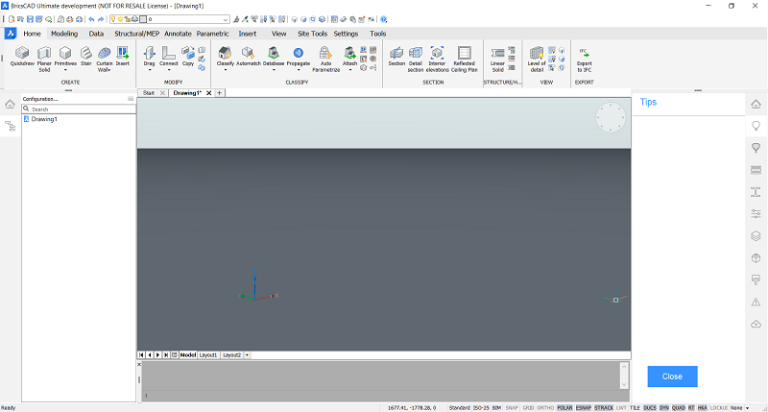Click the Connect tool in Modify
Viewport: 768px width, 412px height.
pyautogui.click(x=169, y=56)
